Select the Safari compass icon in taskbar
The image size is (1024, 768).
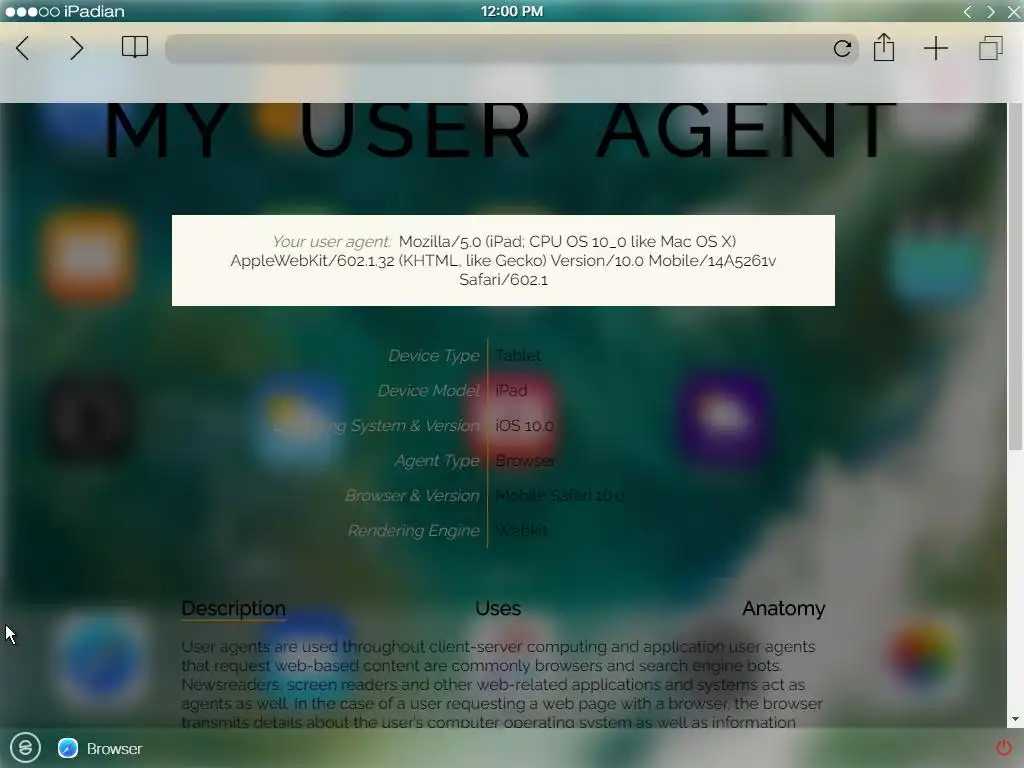coord(67,748)
